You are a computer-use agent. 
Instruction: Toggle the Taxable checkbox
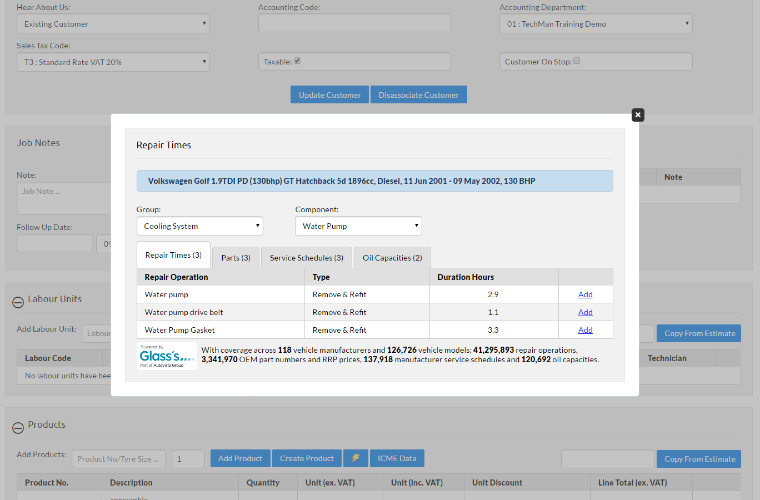click(297, 61)
